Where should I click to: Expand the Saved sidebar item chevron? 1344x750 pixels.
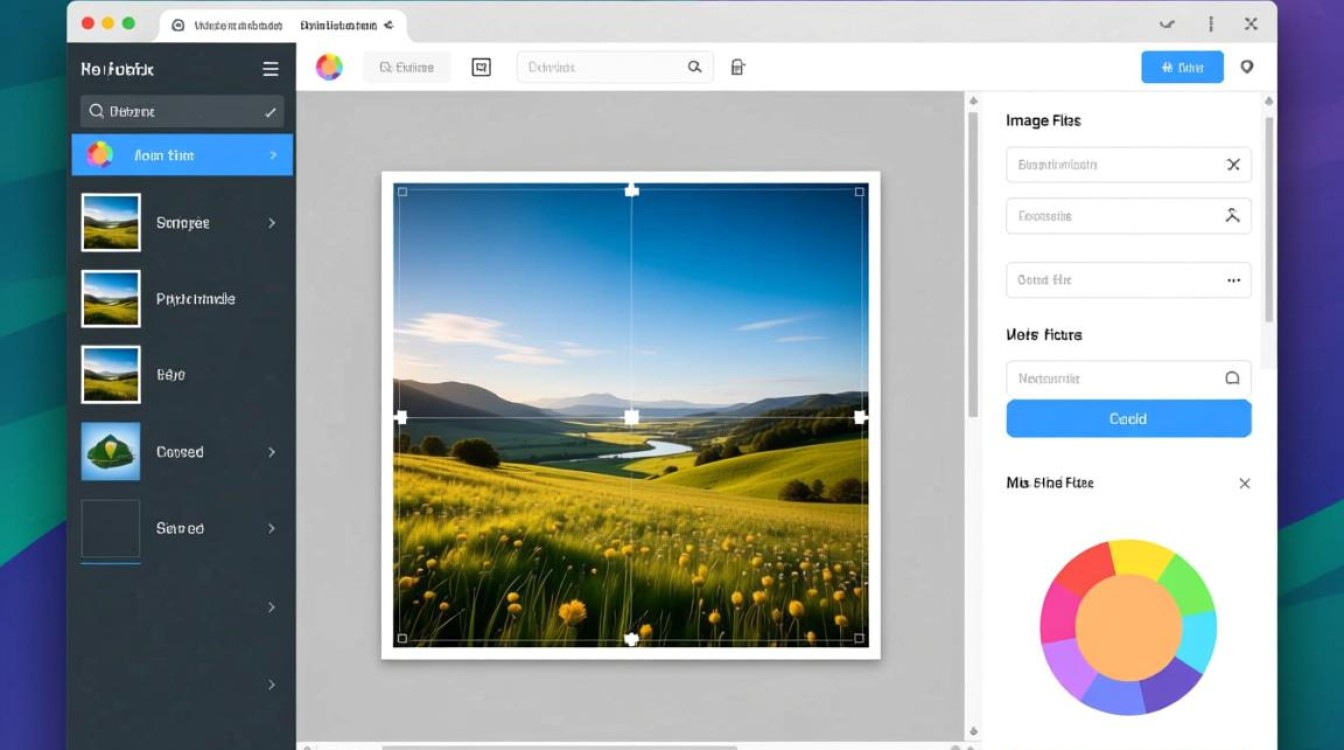(x=271, y=528)
